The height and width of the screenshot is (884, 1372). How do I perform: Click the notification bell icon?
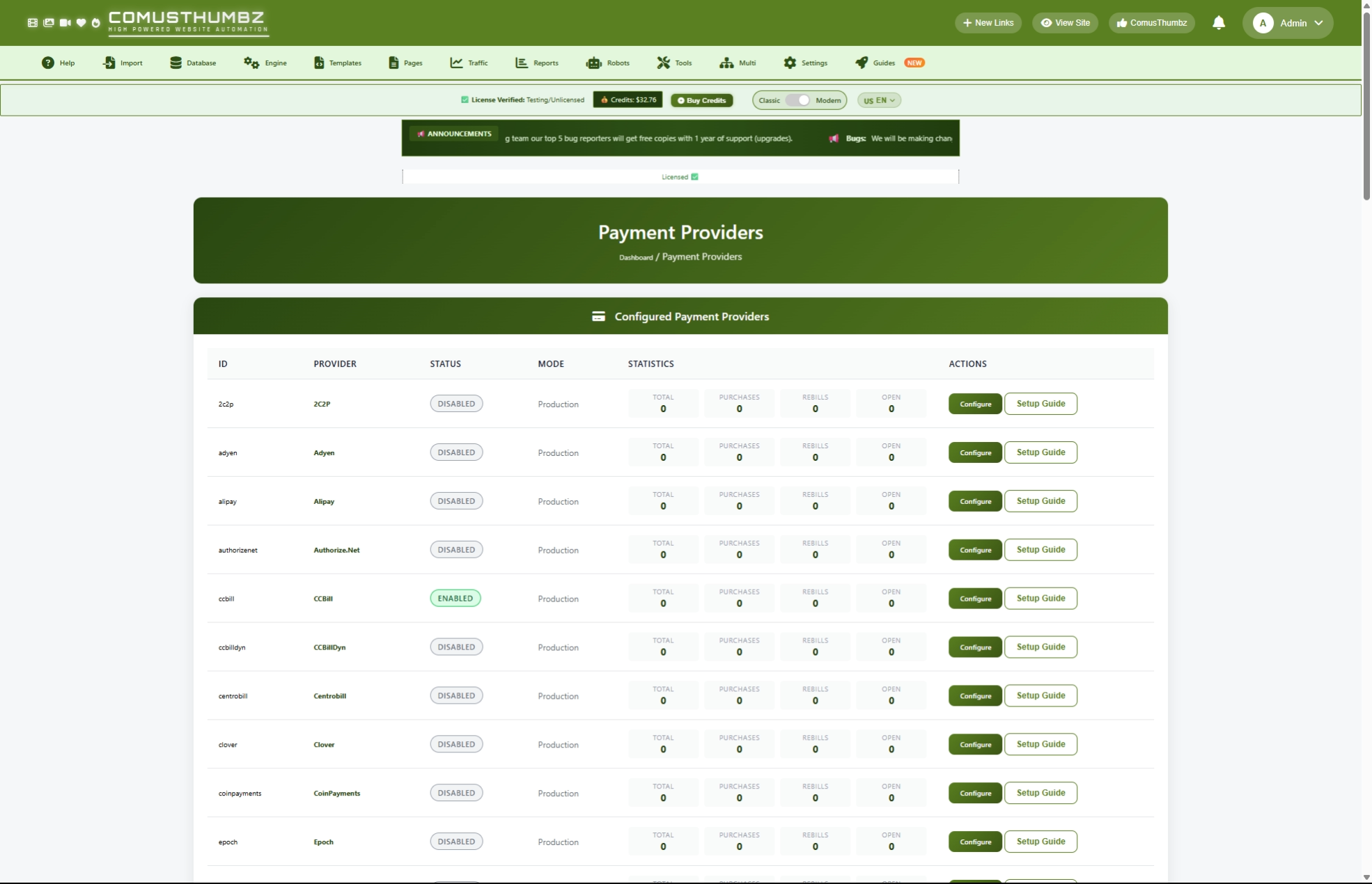point(1218,23)
